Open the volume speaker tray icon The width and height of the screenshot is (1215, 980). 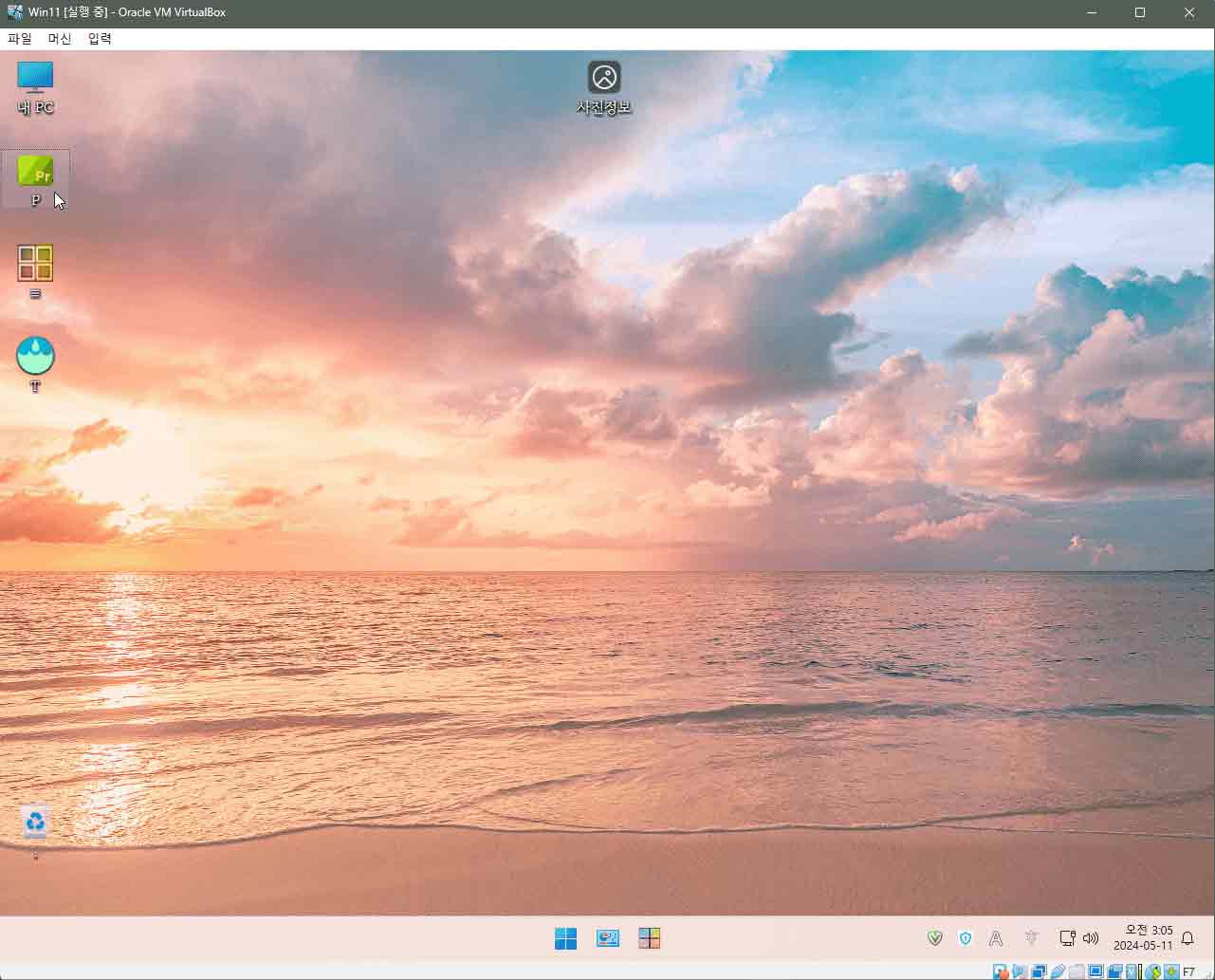click(1091, 938)
